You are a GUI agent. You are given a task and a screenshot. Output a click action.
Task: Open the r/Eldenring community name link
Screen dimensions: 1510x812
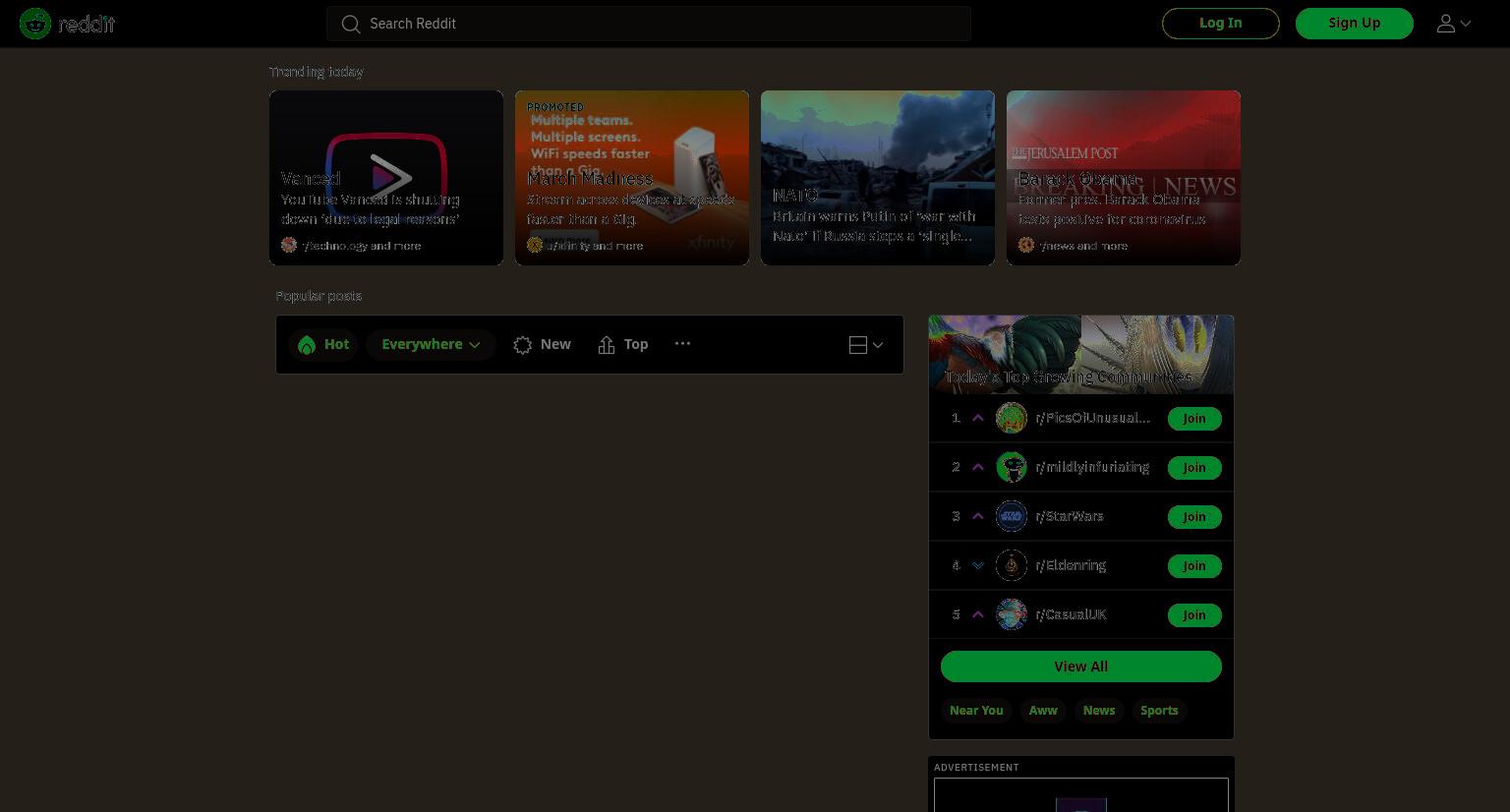tap(1071, 565)
